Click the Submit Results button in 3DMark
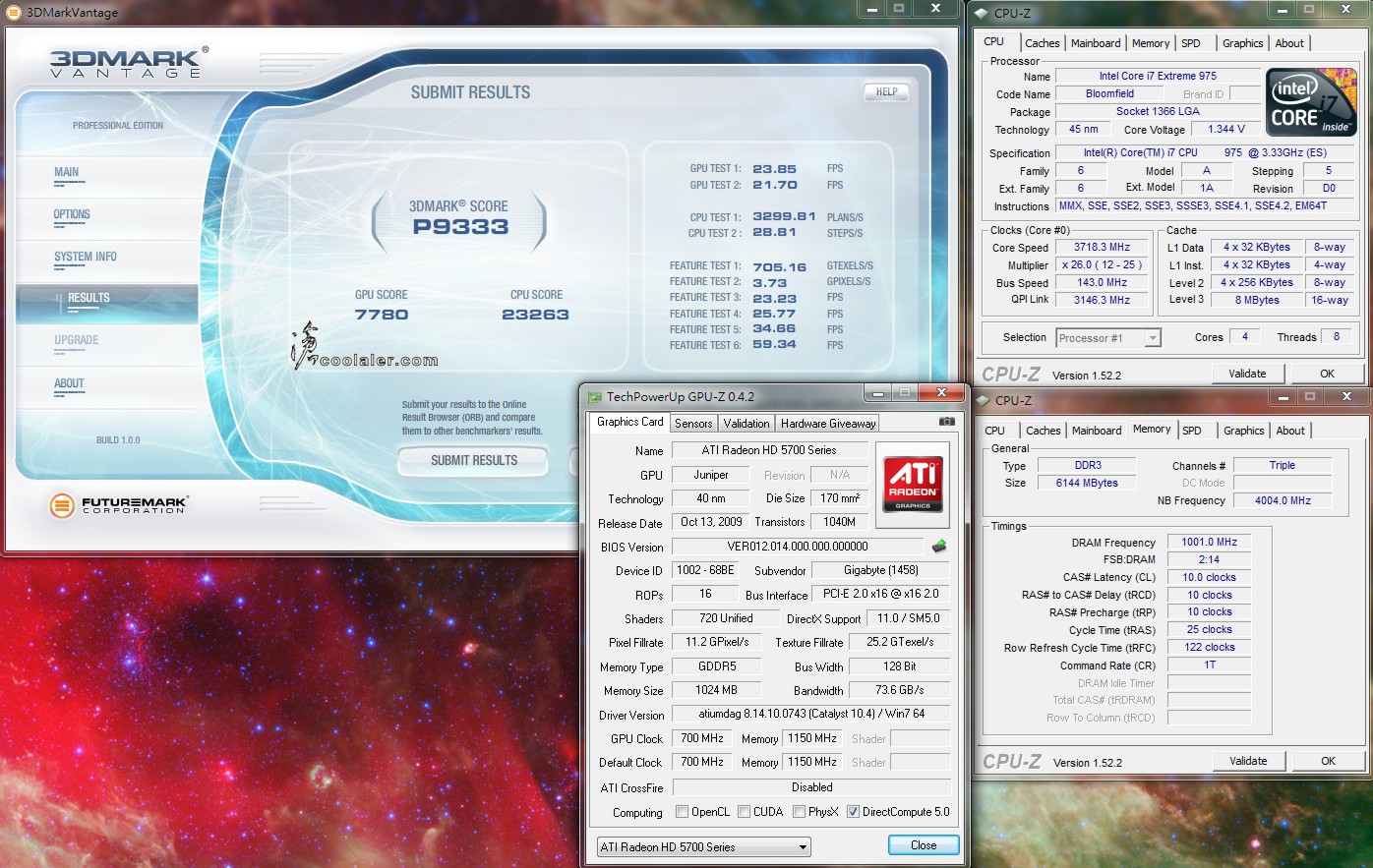1373x868 pixels. coord(474,460)
